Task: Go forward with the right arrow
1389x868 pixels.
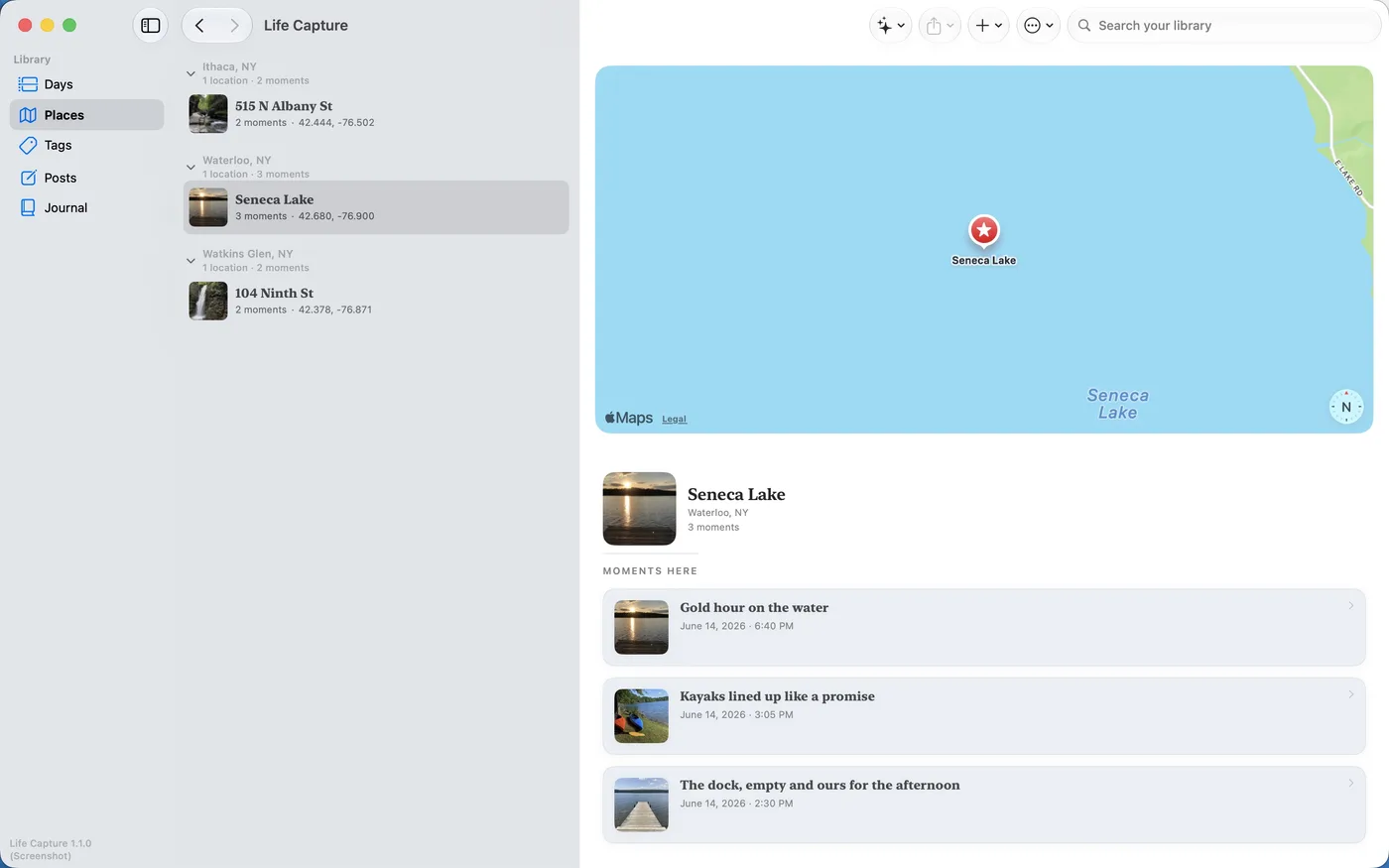Action: pos(234,26)
